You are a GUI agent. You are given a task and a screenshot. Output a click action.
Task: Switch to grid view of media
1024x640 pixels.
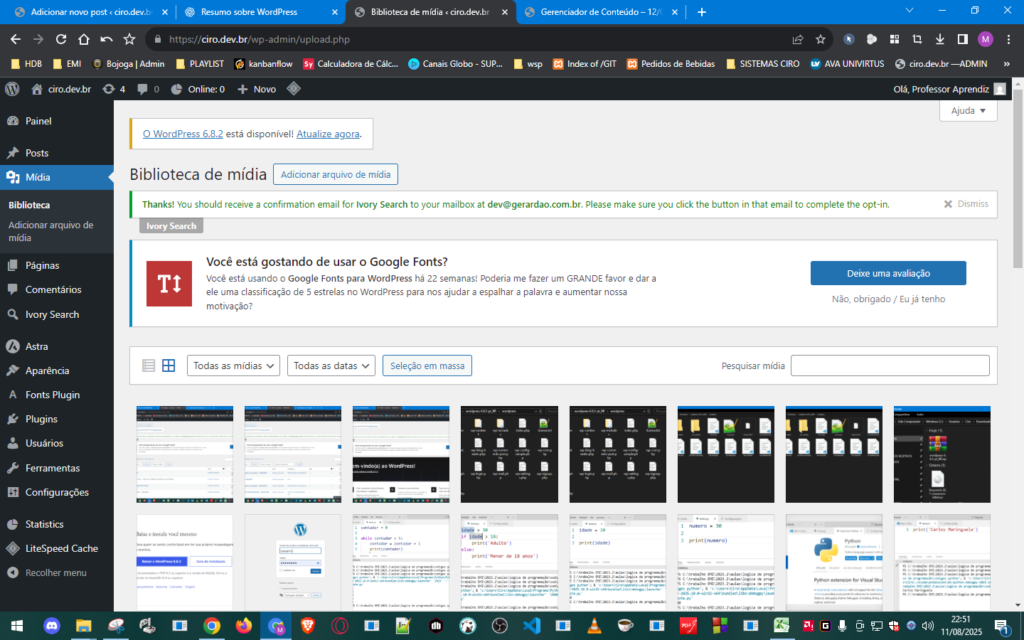click(169, 366)
